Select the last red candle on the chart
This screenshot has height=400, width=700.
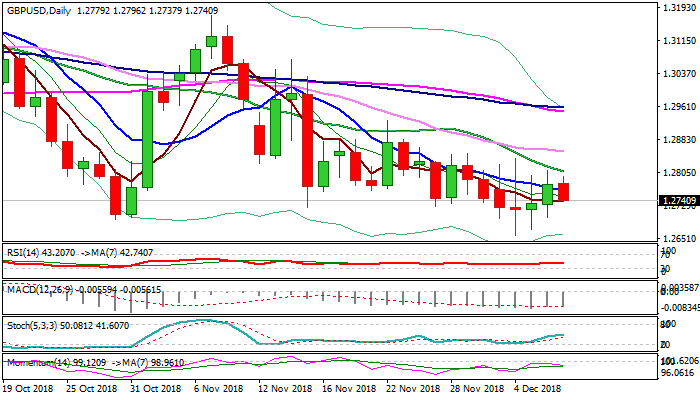tap(564, 192)
